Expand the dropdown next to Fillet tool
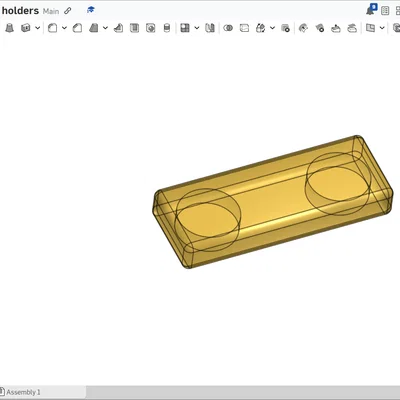Image resolution: width=400 pixels, height=400 pixels. (x=64, y=28)
